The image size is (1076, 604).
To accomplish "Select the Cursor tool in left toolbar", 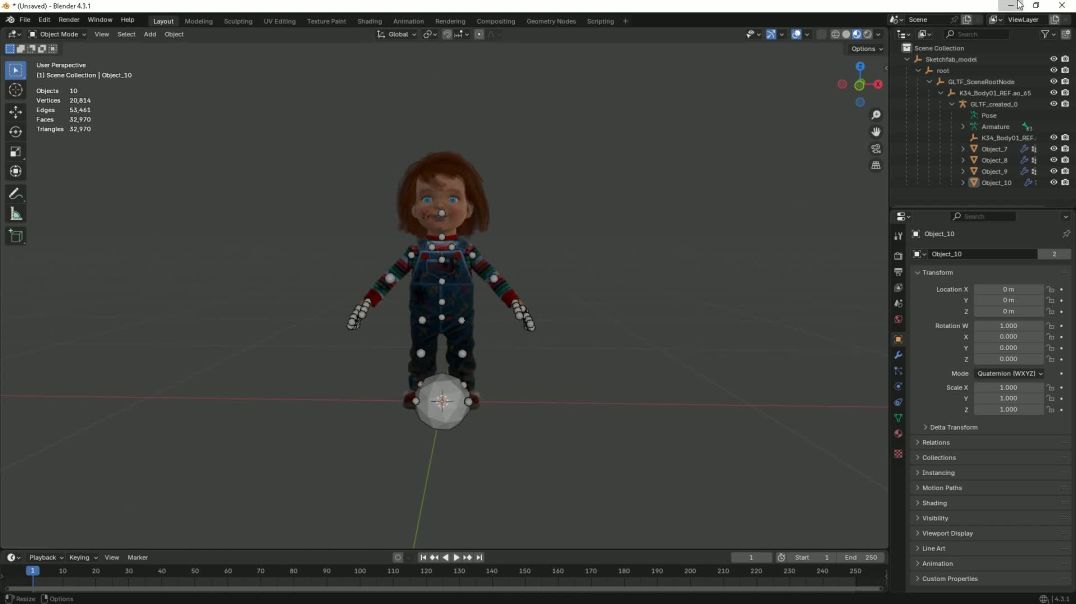I will click(x=15, y=90).
